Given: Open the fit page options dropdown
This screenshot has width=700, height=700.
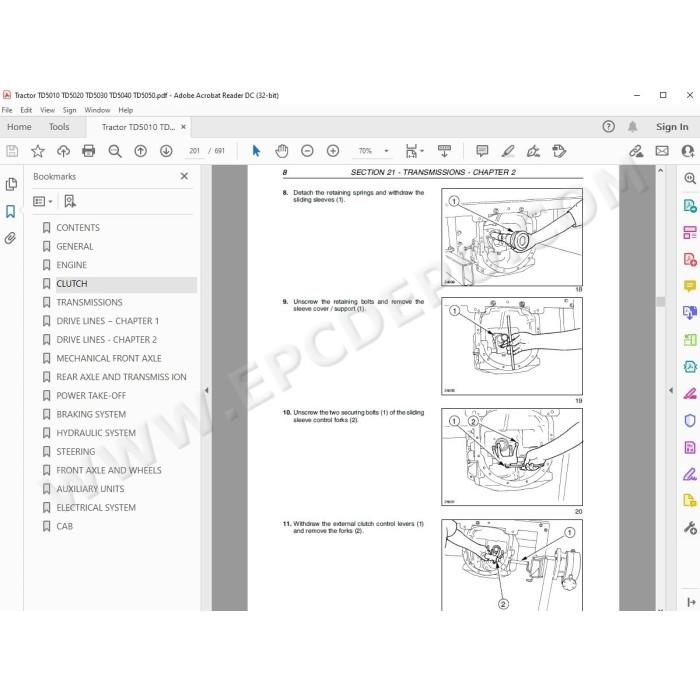Looking at the screenshot, I should coord(414,151).
